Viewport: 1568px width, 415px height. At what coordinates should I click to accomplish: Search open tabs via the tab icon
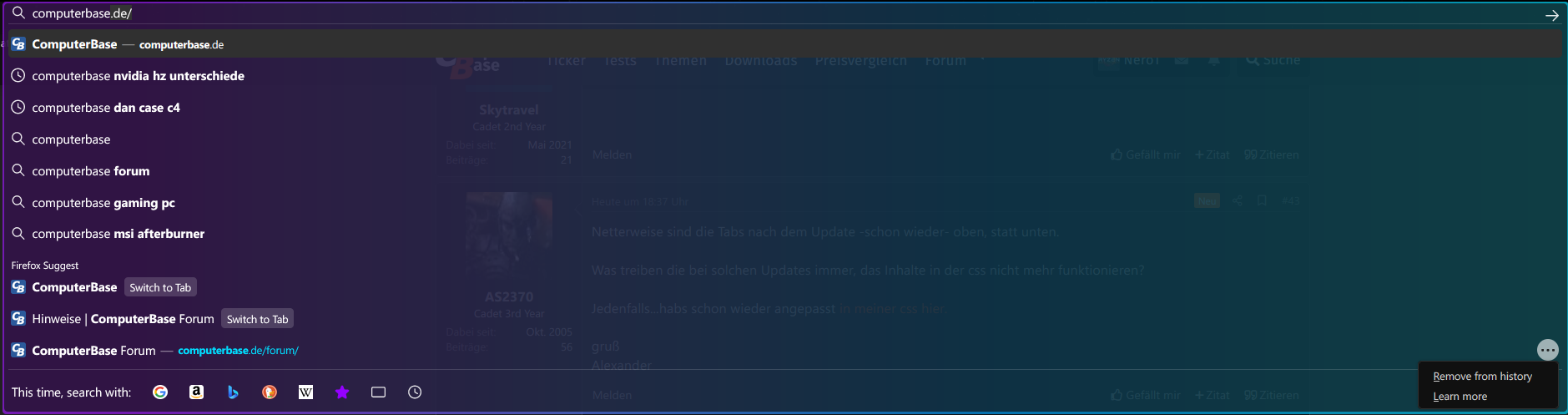click(378, 392)
